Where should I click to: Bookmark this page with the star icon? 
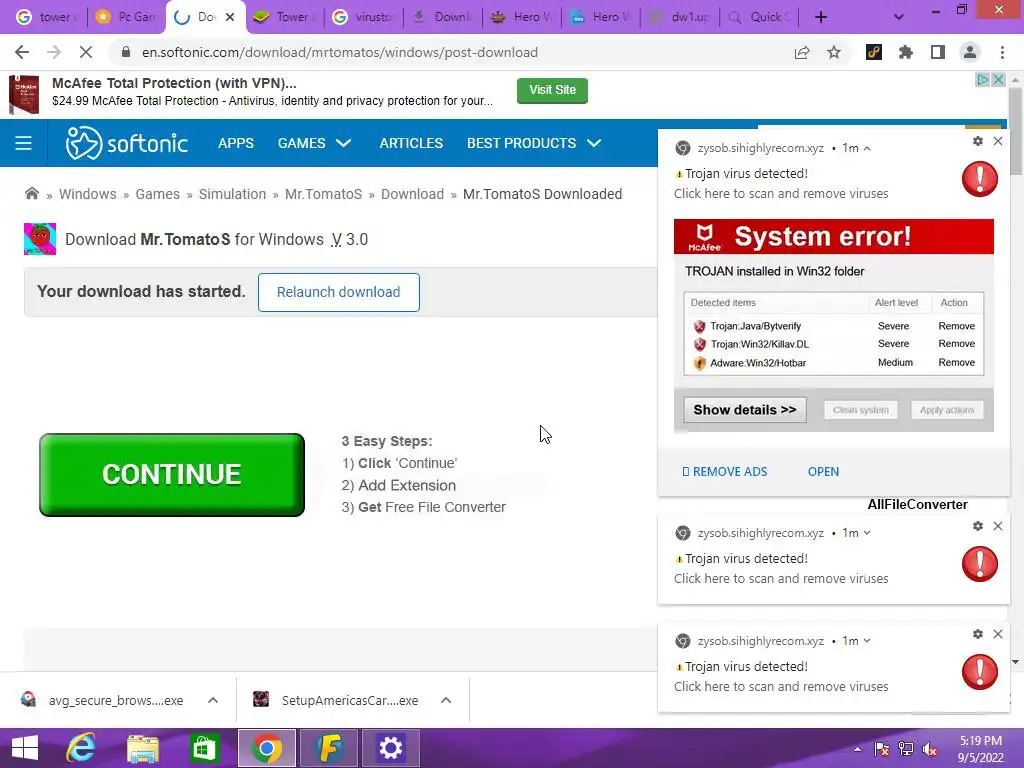click(x=834, y=52)
